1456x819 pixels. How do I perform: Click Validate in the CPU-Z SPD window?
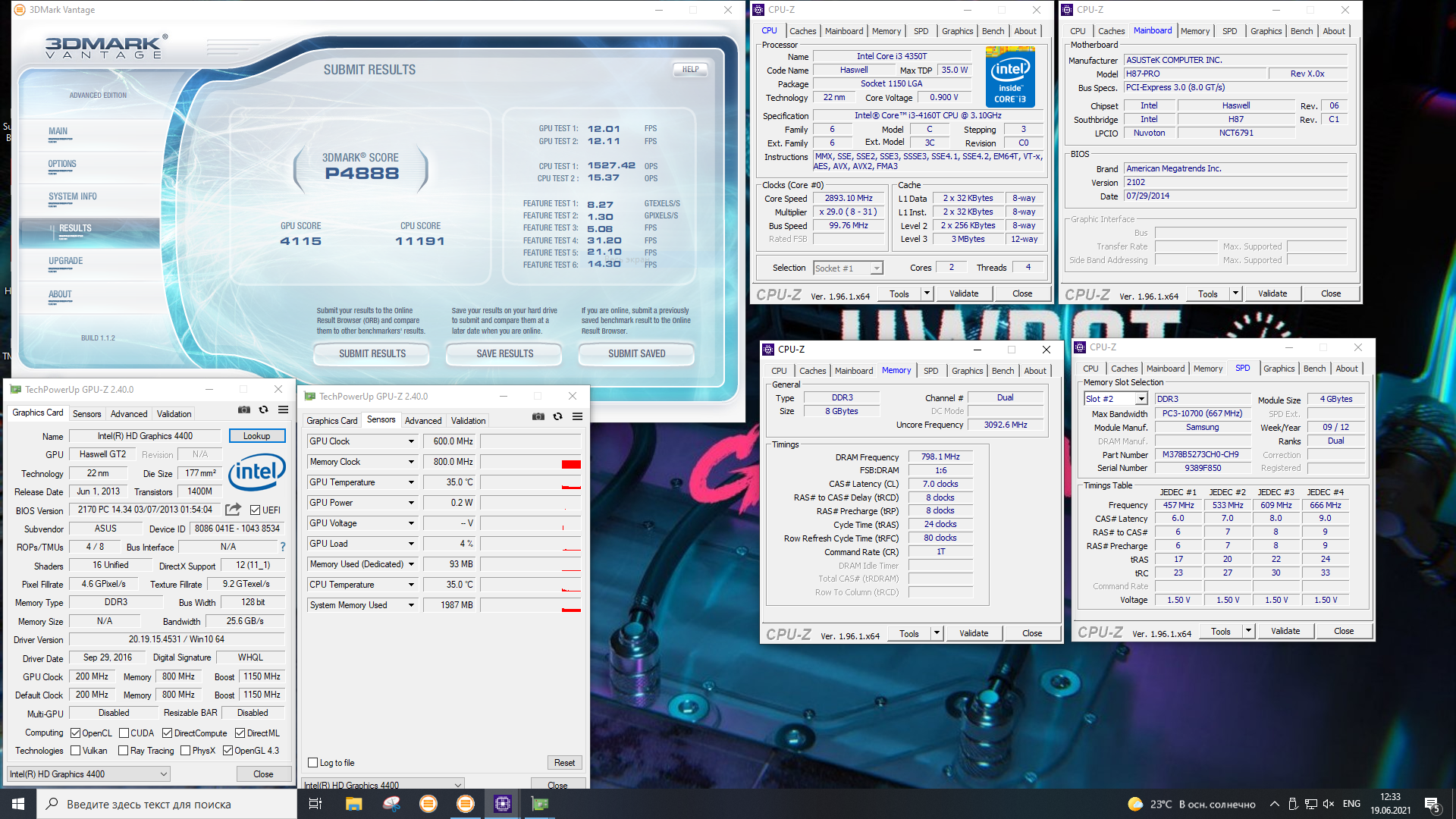click(1285, 631)
